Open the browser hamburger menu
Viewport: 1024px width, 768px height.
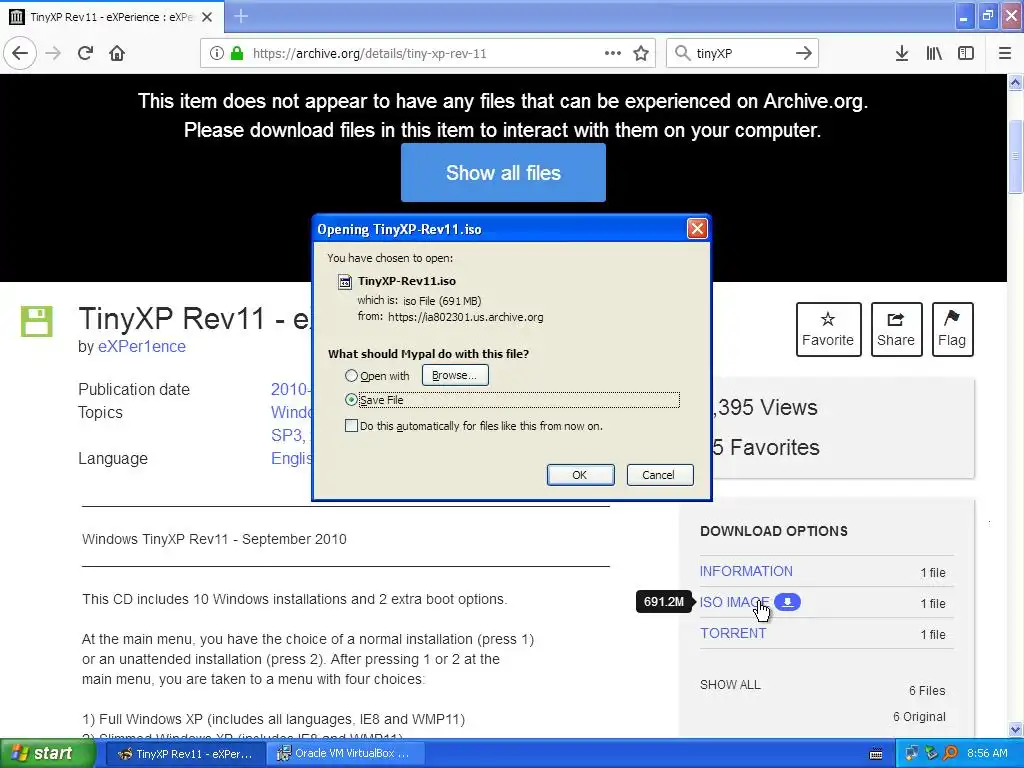pyautogui.click(x=1005, y=53)
